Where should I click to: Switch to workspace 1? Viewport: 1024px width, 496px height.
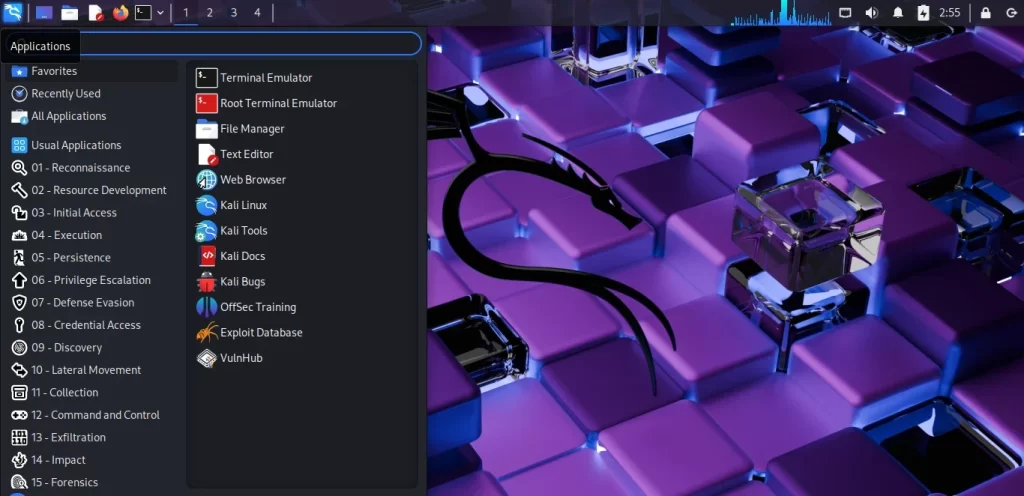click(x=186, y=12)
